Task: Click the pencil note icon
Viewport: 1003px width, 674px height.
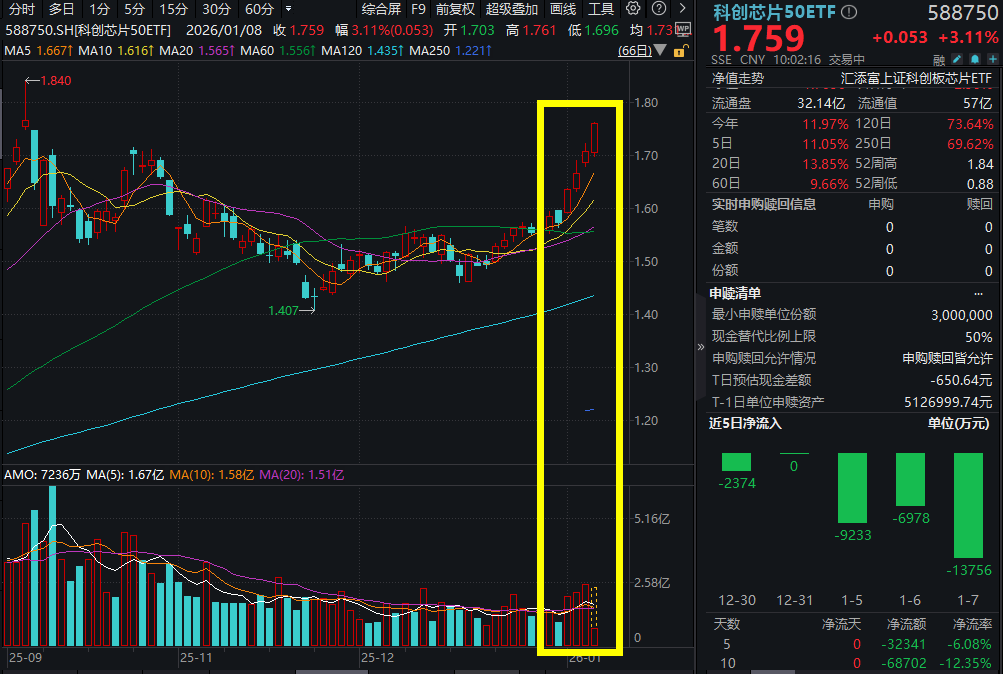Action: tap(957, 59)
